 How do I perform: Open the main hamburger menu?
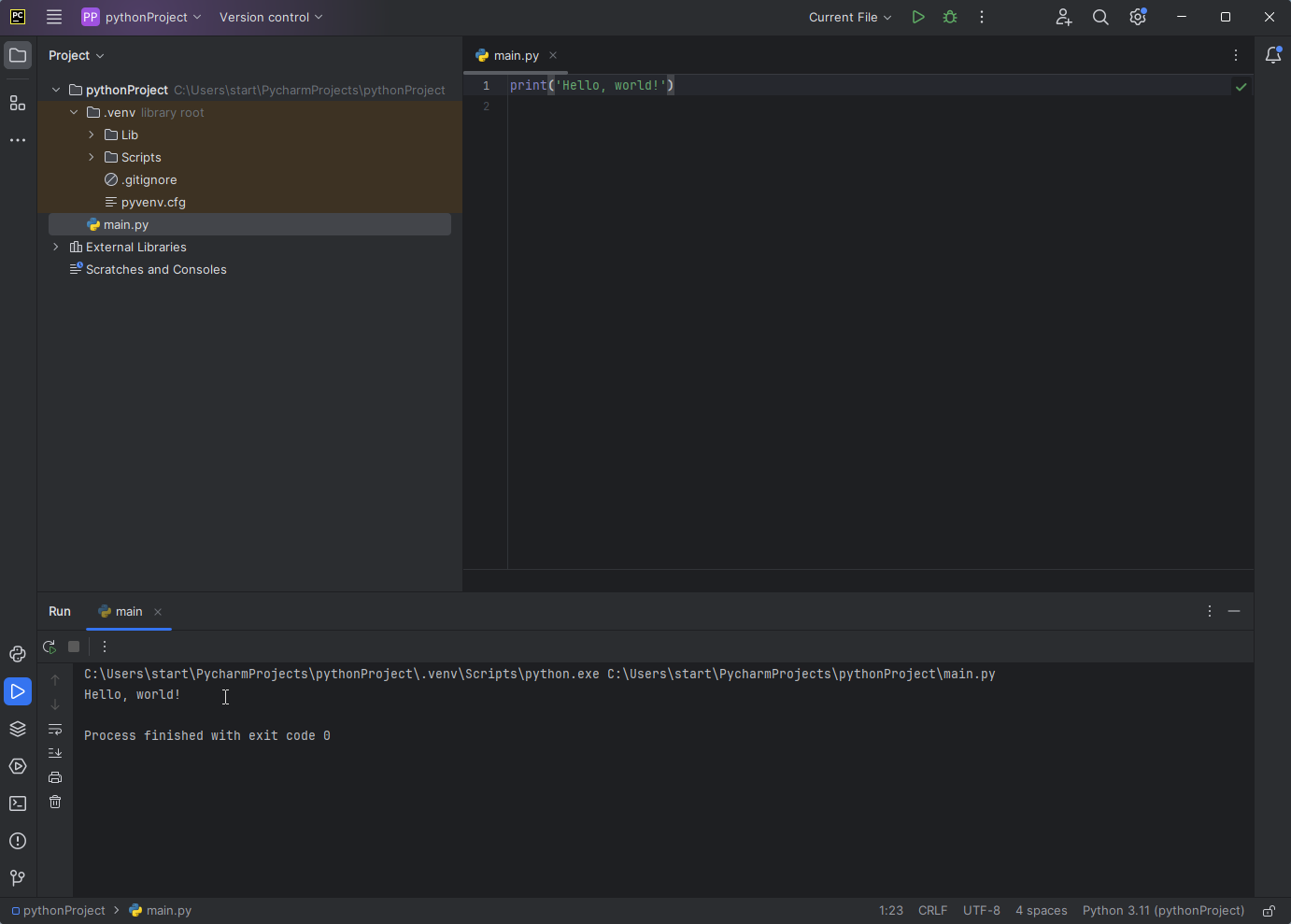(x=54, y=17)
